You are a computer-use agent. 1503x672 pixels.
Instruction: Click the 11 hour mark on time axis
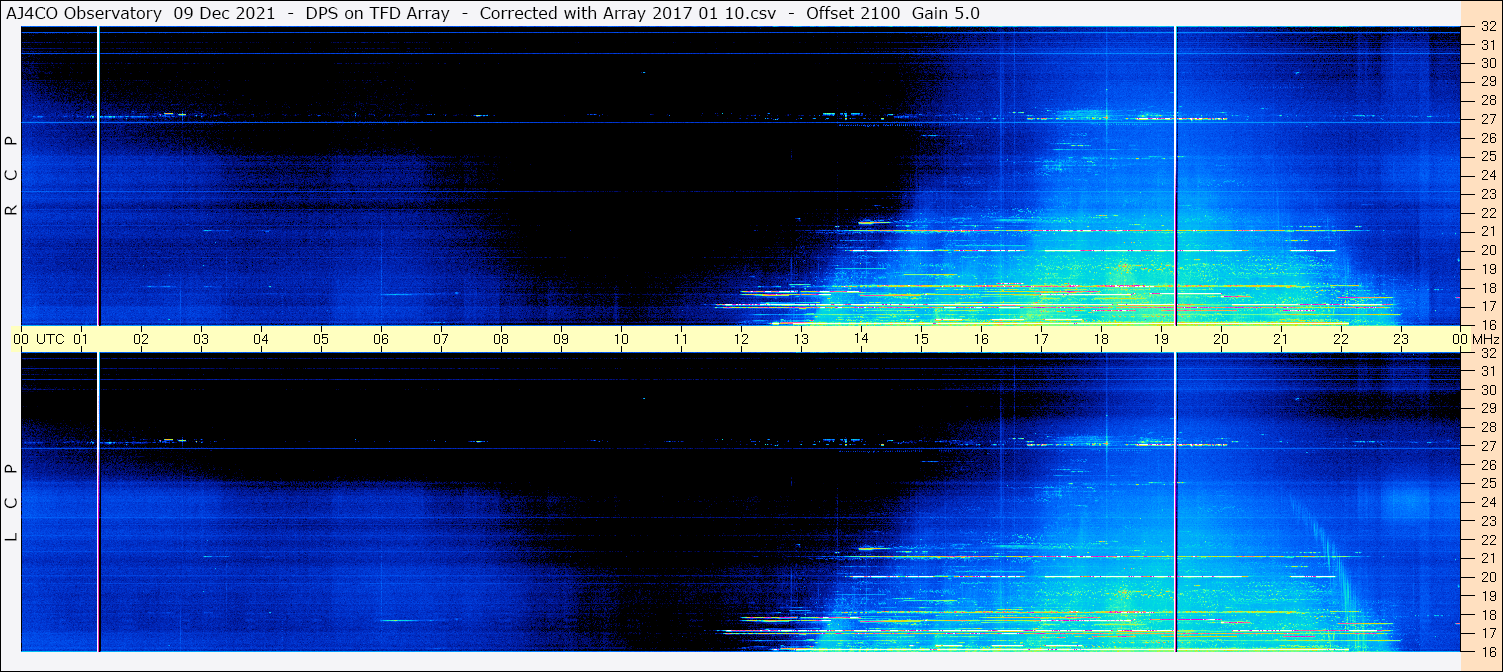pyautogui.click(x=681, y=339)
